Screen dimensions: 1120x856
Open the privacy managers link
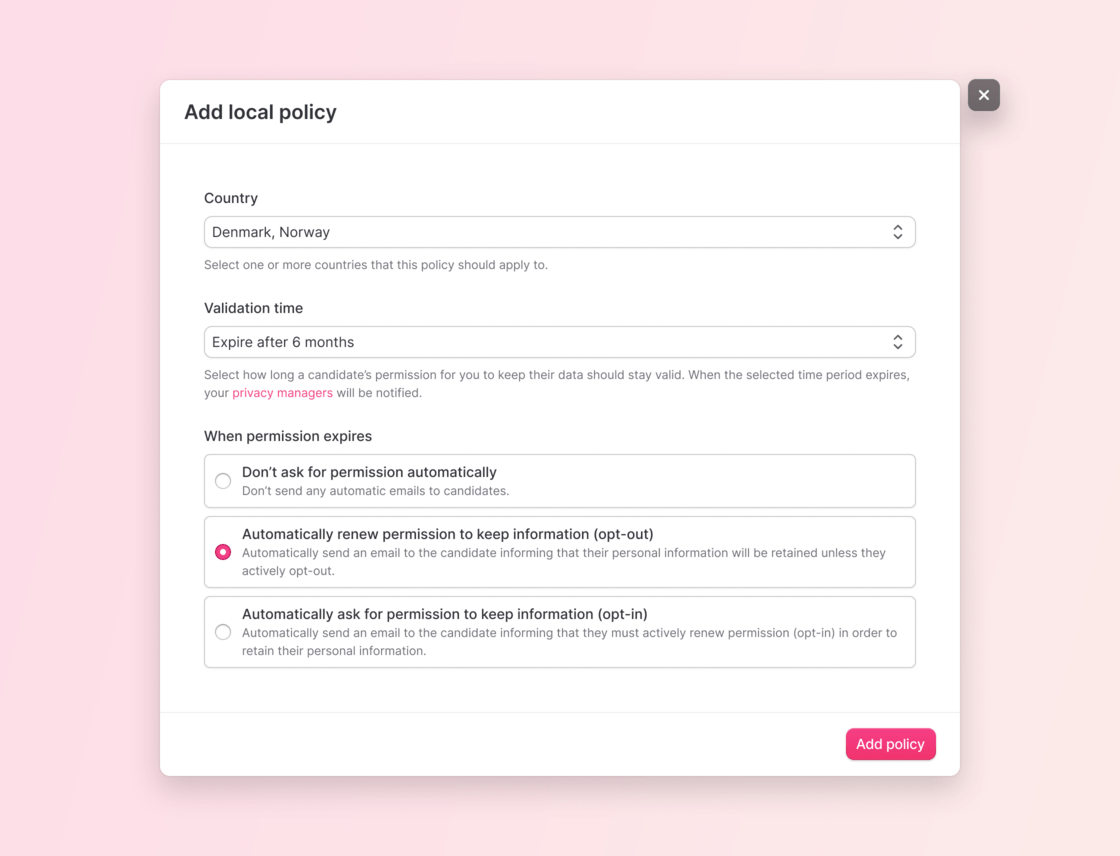(x=282, y=393)
